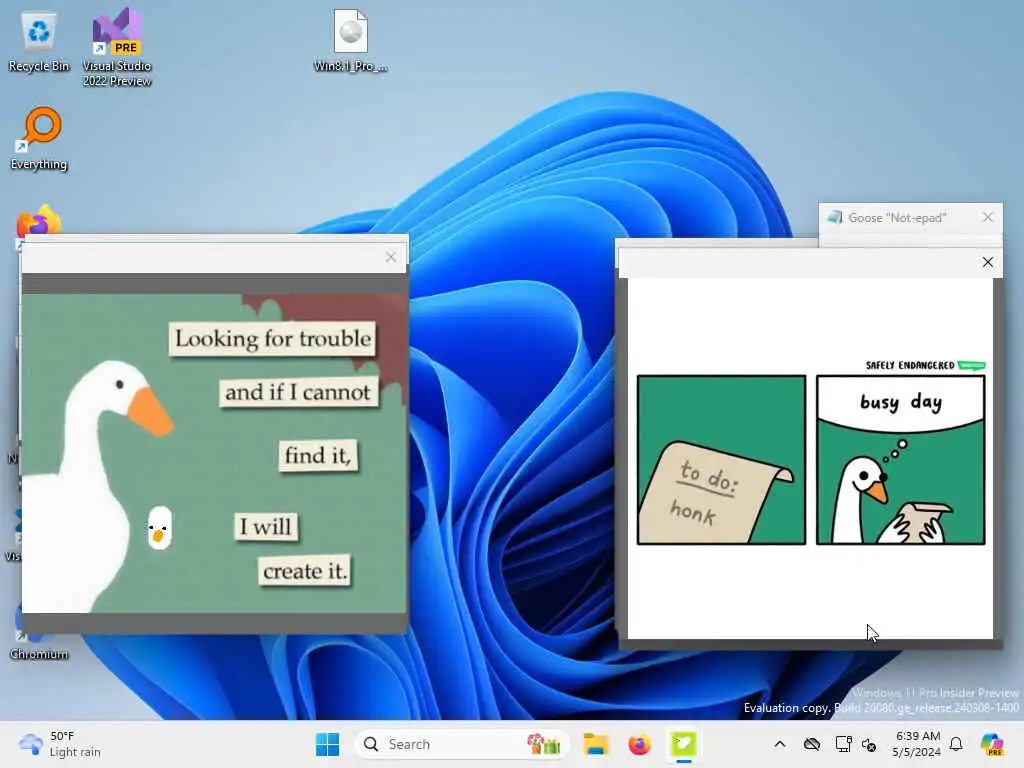Click the Goose "Not-epad" title bar

pos(910,217)
